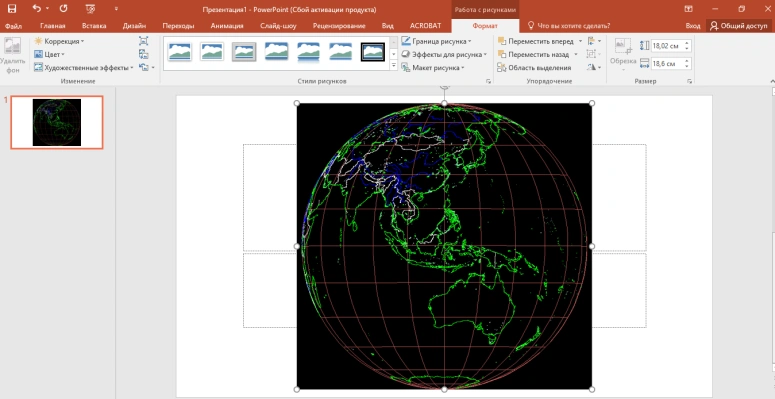The width and height of the screenshot is (775, 399).
Task: Select slide 1 thumbnail in the panel
Action: [x=57, y=122]
